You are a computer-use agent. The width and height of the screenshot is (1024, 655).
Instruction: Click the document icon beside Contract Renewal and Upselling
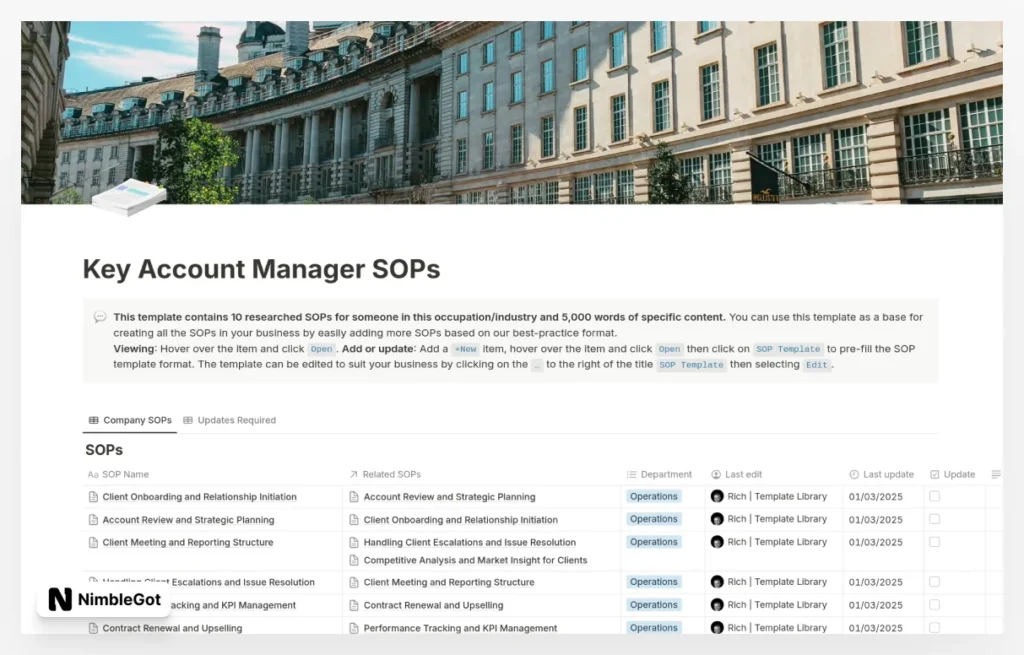pos(92,627)
